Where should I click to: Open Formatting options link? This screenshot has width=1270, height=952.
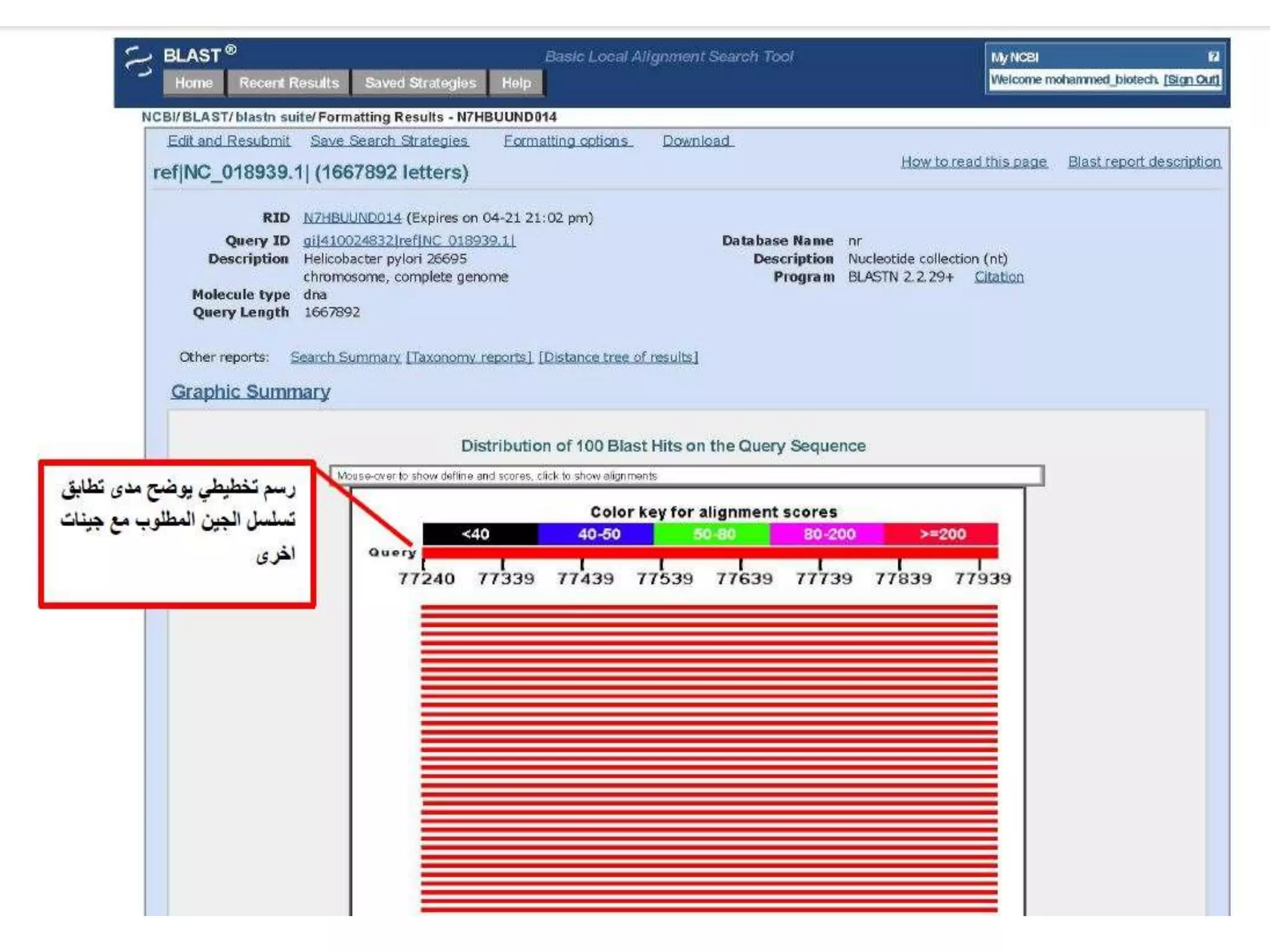[567, 141]
